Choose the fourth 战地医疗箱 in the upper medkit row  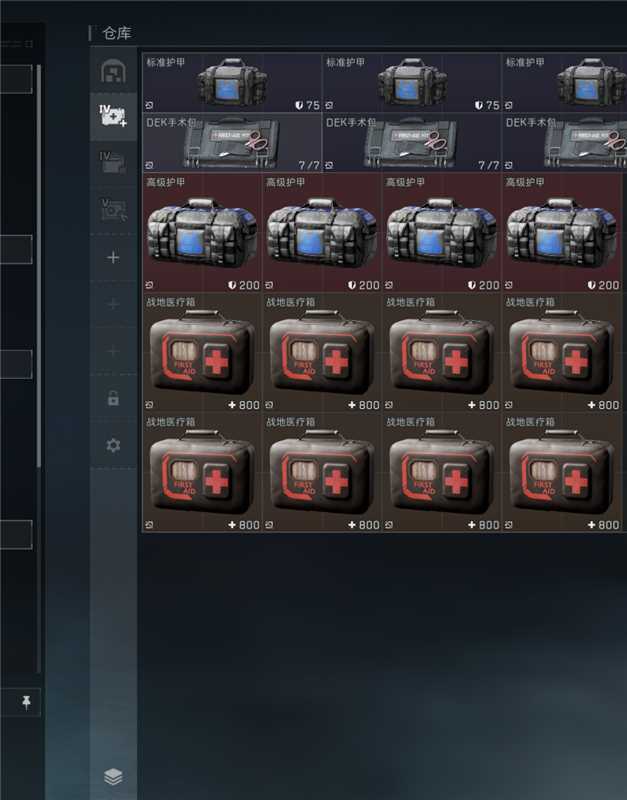coord(562,353)
